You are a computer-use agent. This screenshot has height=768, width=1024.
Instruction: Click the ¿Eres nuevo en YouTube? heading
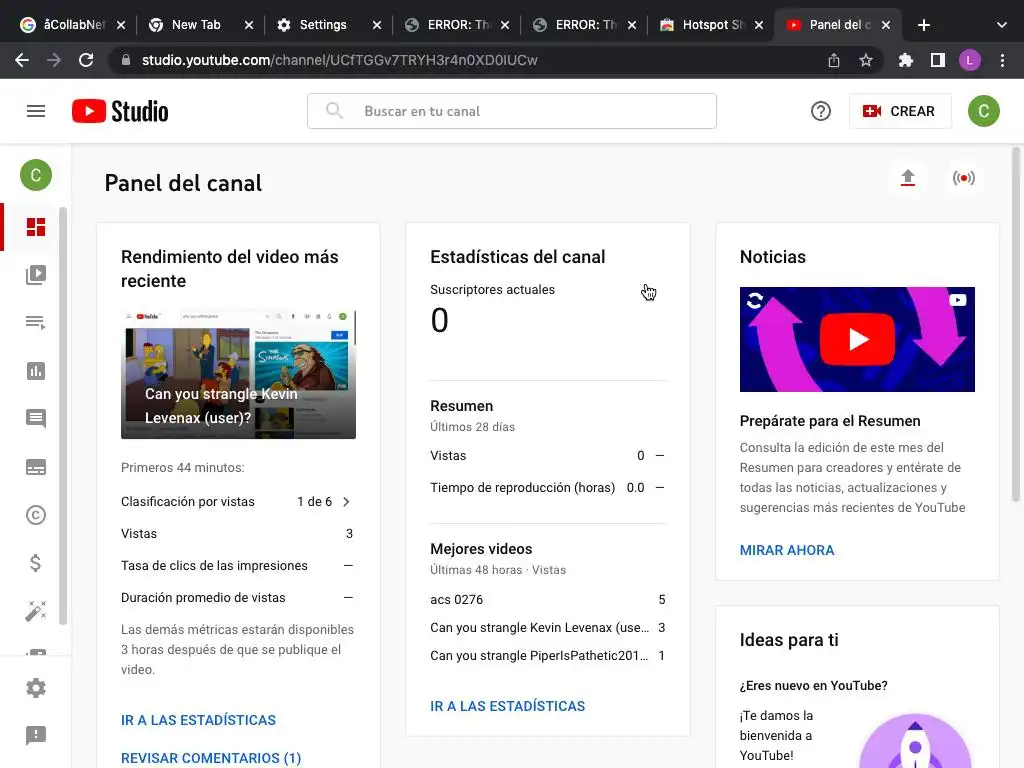click(813, 686)
